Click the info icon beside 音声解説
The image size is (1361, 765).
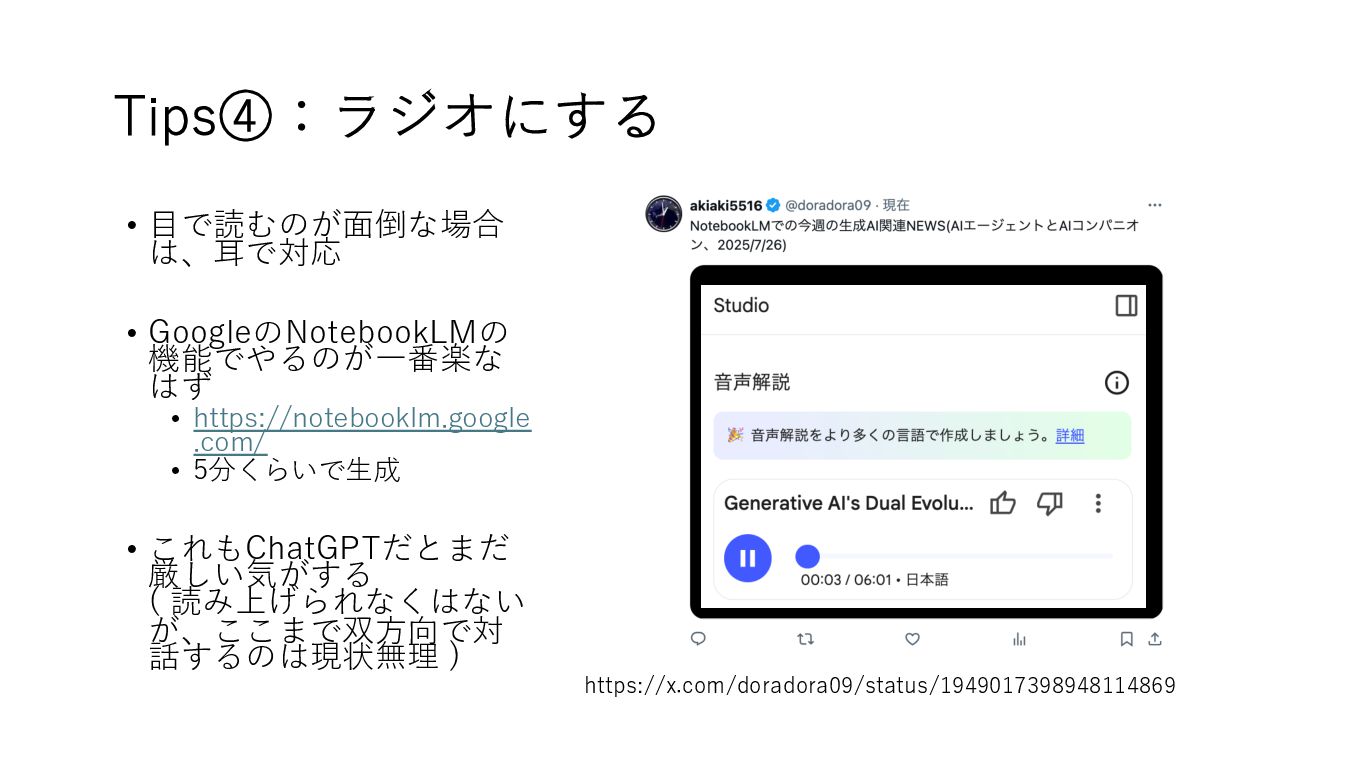[x=1117, y=382]
